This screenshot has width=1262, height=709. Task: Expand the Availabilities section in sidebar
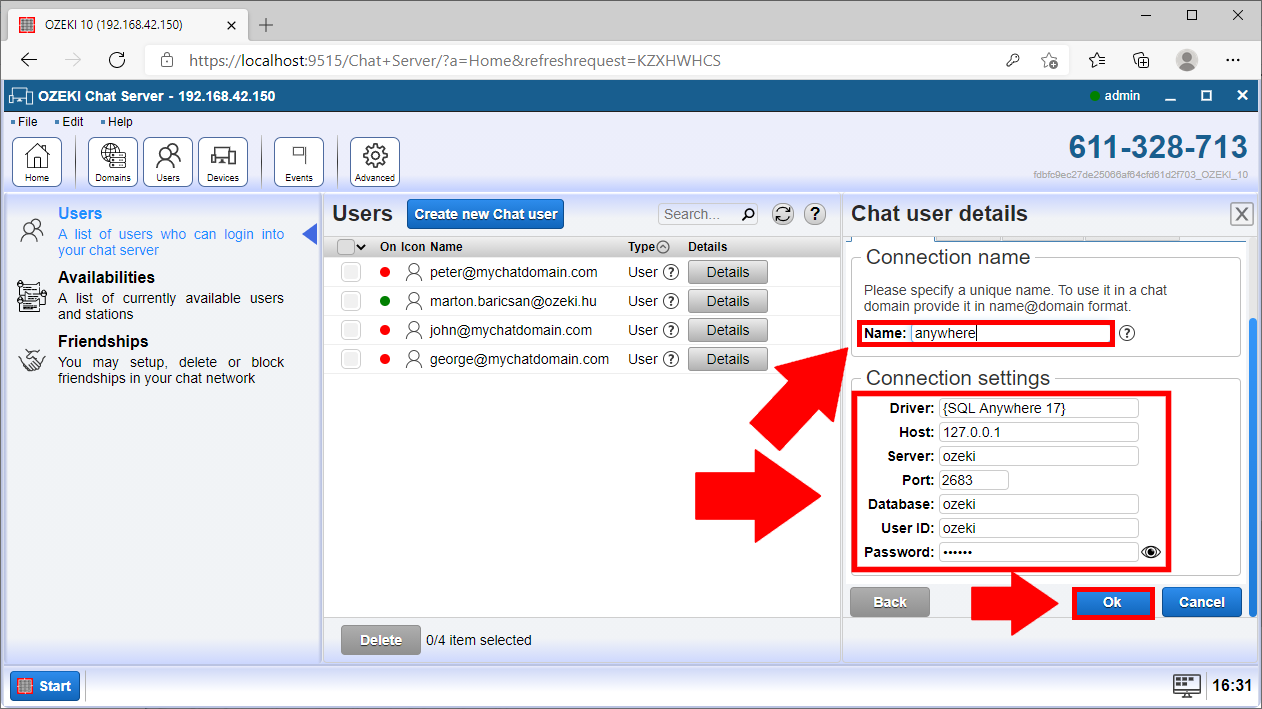tap(106, 278)
